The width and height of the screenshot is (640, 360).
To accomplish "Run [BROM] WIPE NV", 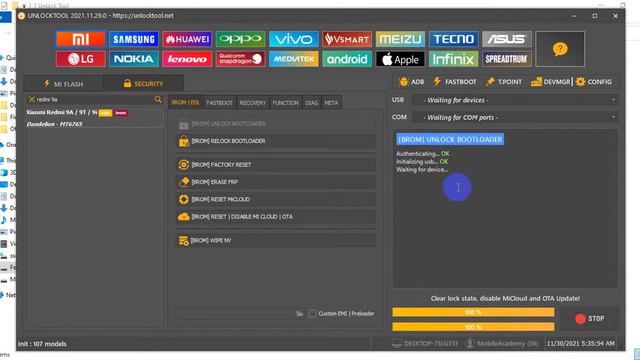I will click(x=276, y=240).
